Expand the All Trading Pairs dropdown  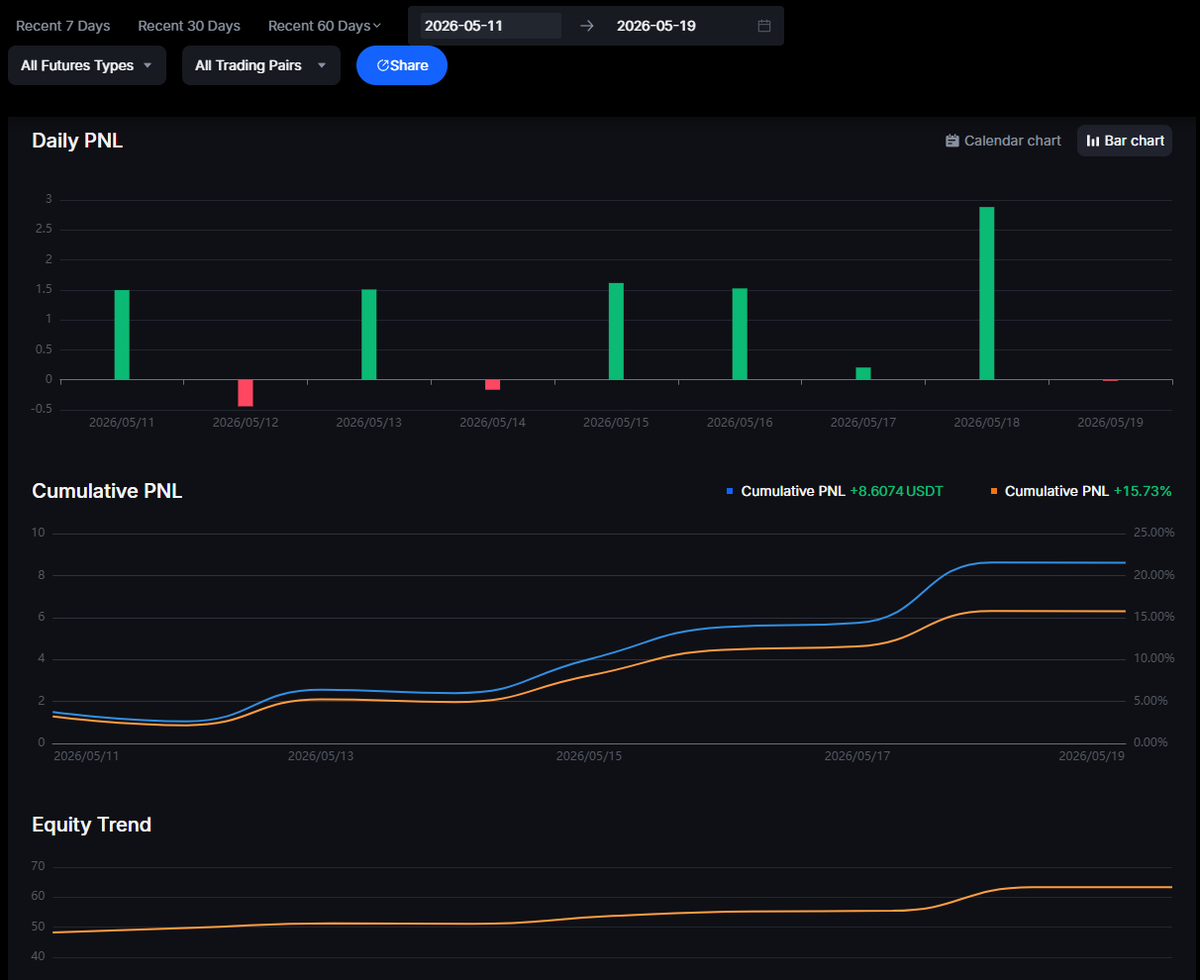[261, 65]
